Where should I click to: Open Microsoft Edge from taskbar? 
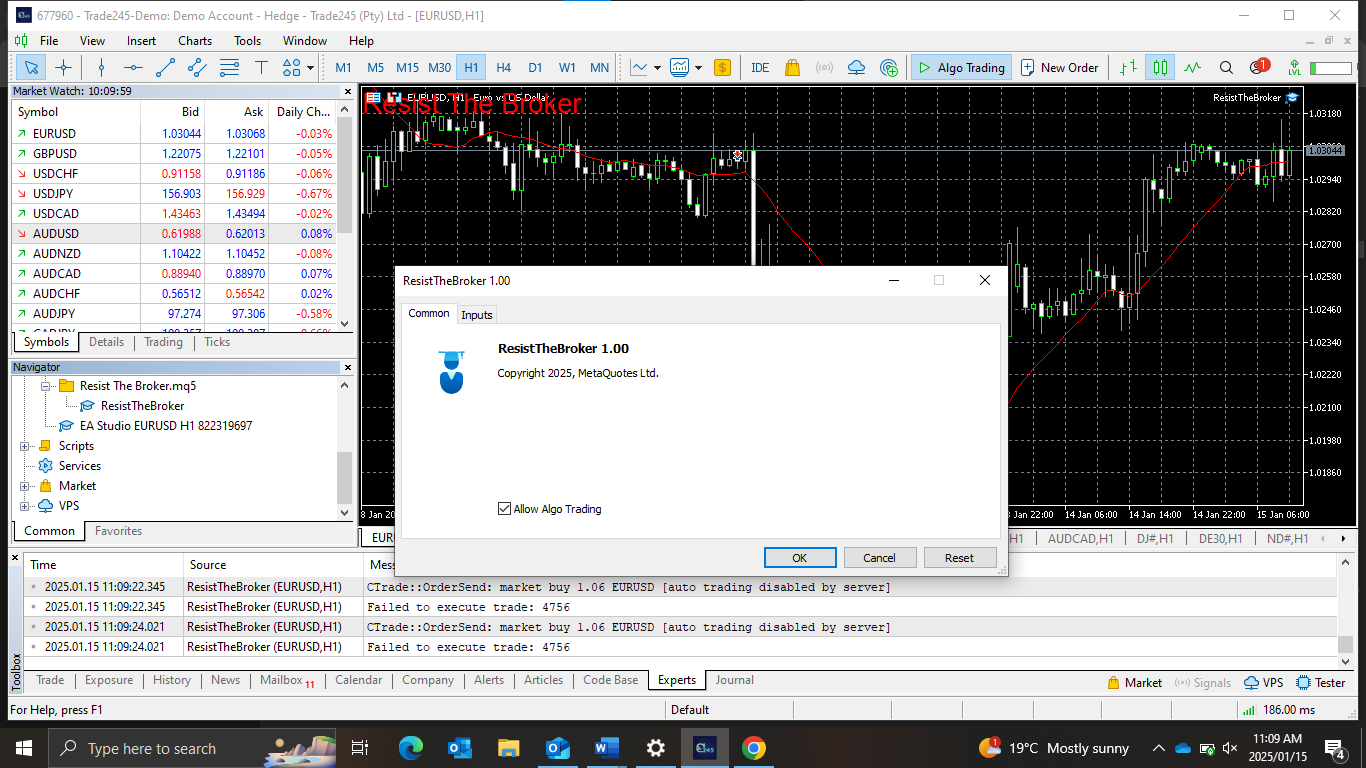(x=411, y=748)
